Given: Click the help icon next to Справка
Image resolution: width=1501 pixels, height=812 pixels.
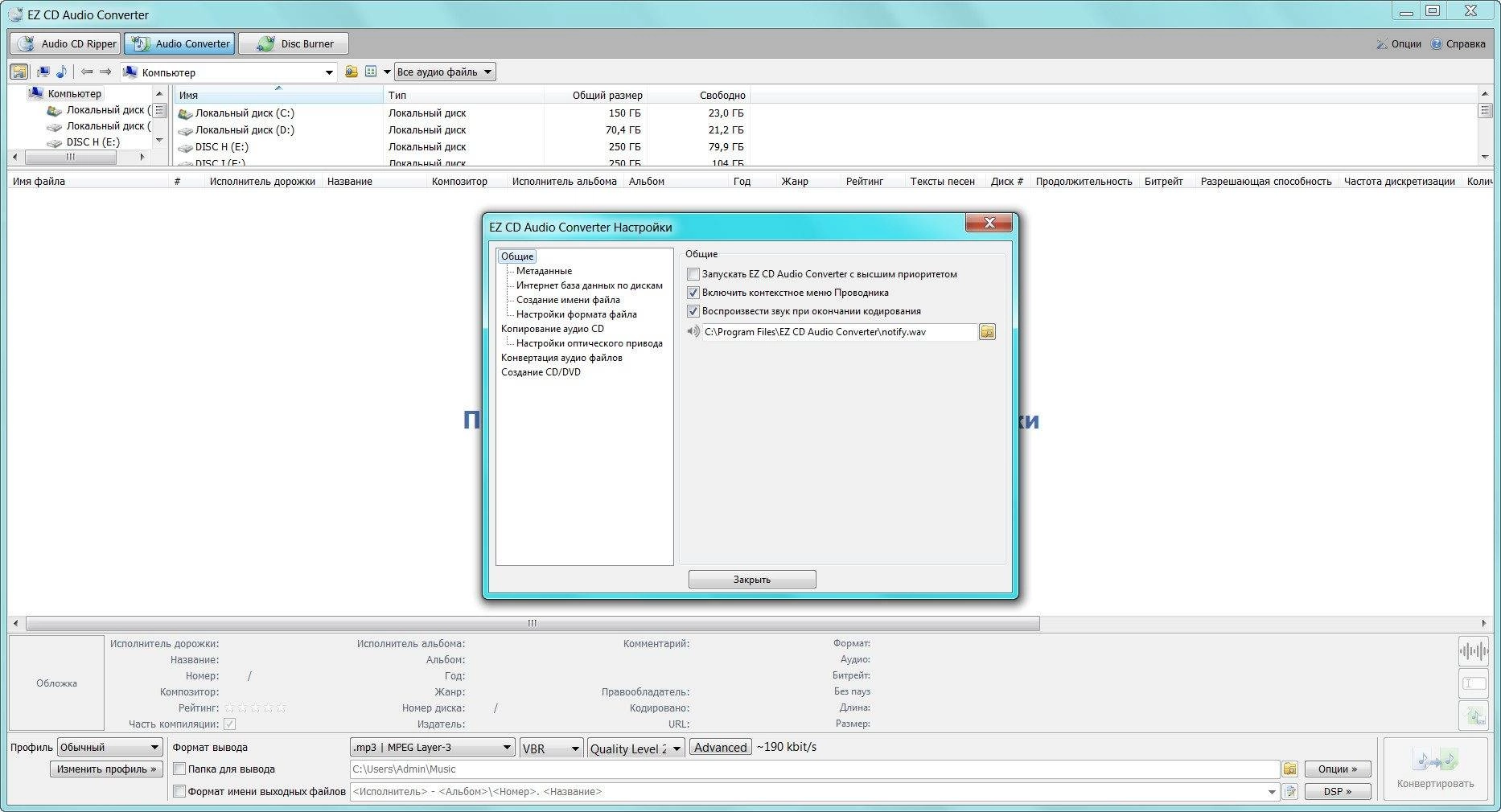Looking at the screenshot, I should [x=1437, y=43].
